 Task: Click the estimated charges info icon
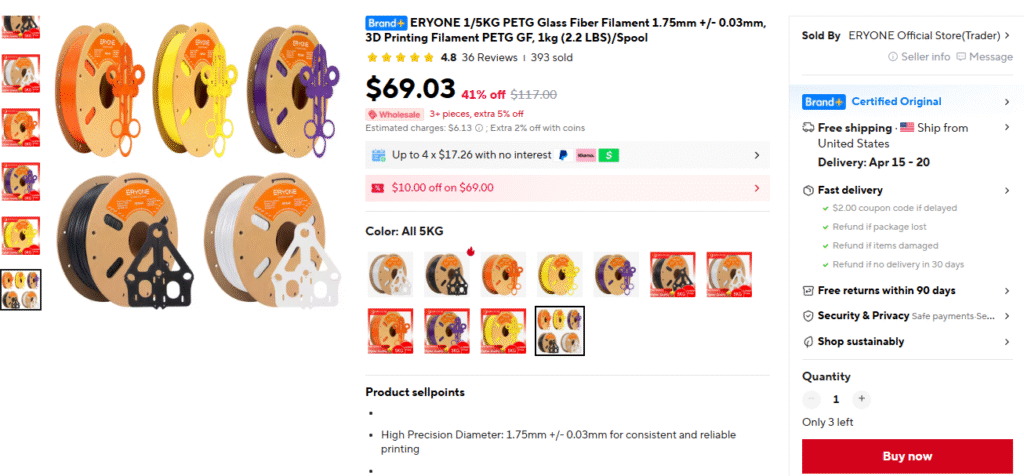(x=479, y=128)
